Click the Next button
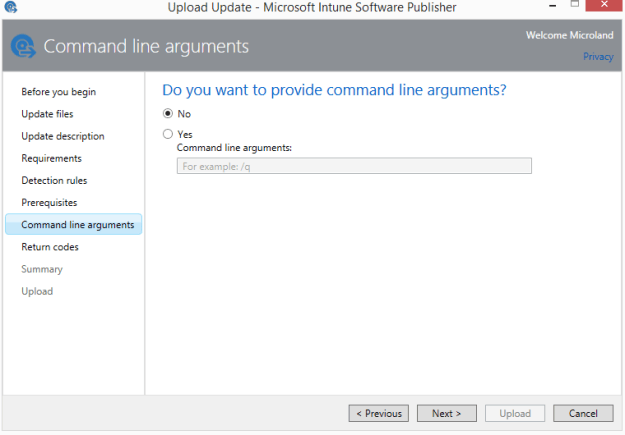The height and width of the screenshot is (435, 625). (x=446, y=413)
